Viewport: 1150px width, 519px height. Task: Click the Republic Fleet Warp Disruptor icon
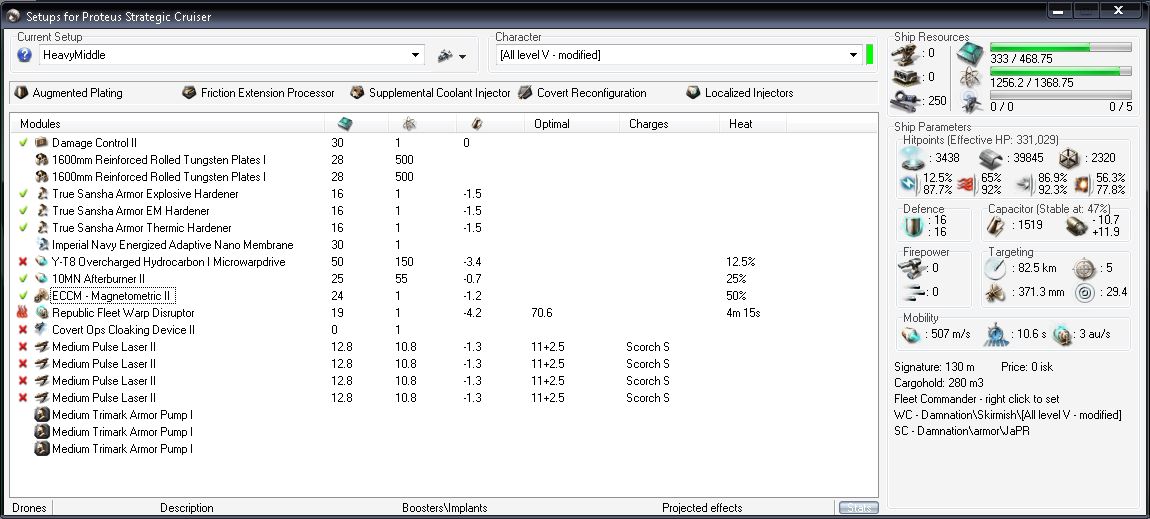(x=42, y=313)
